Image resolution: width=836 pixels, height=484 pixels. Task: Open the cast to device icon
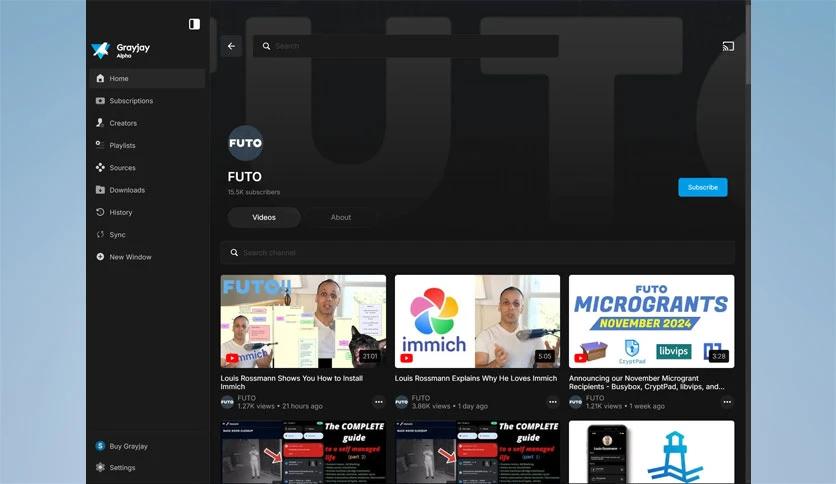(728, 46)
